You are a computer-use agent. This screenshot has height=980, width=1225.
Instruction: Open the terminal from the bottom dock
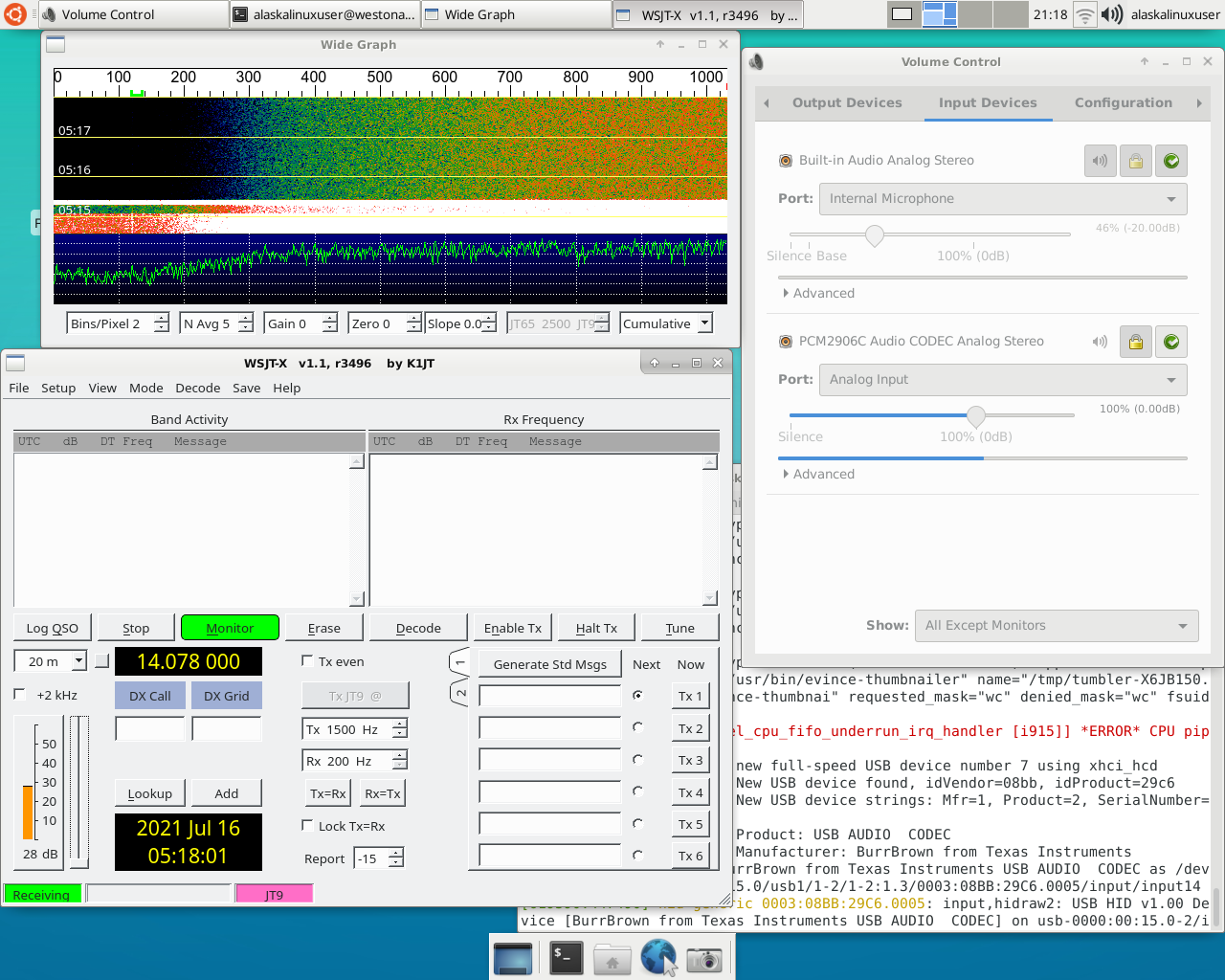(566, 957)
